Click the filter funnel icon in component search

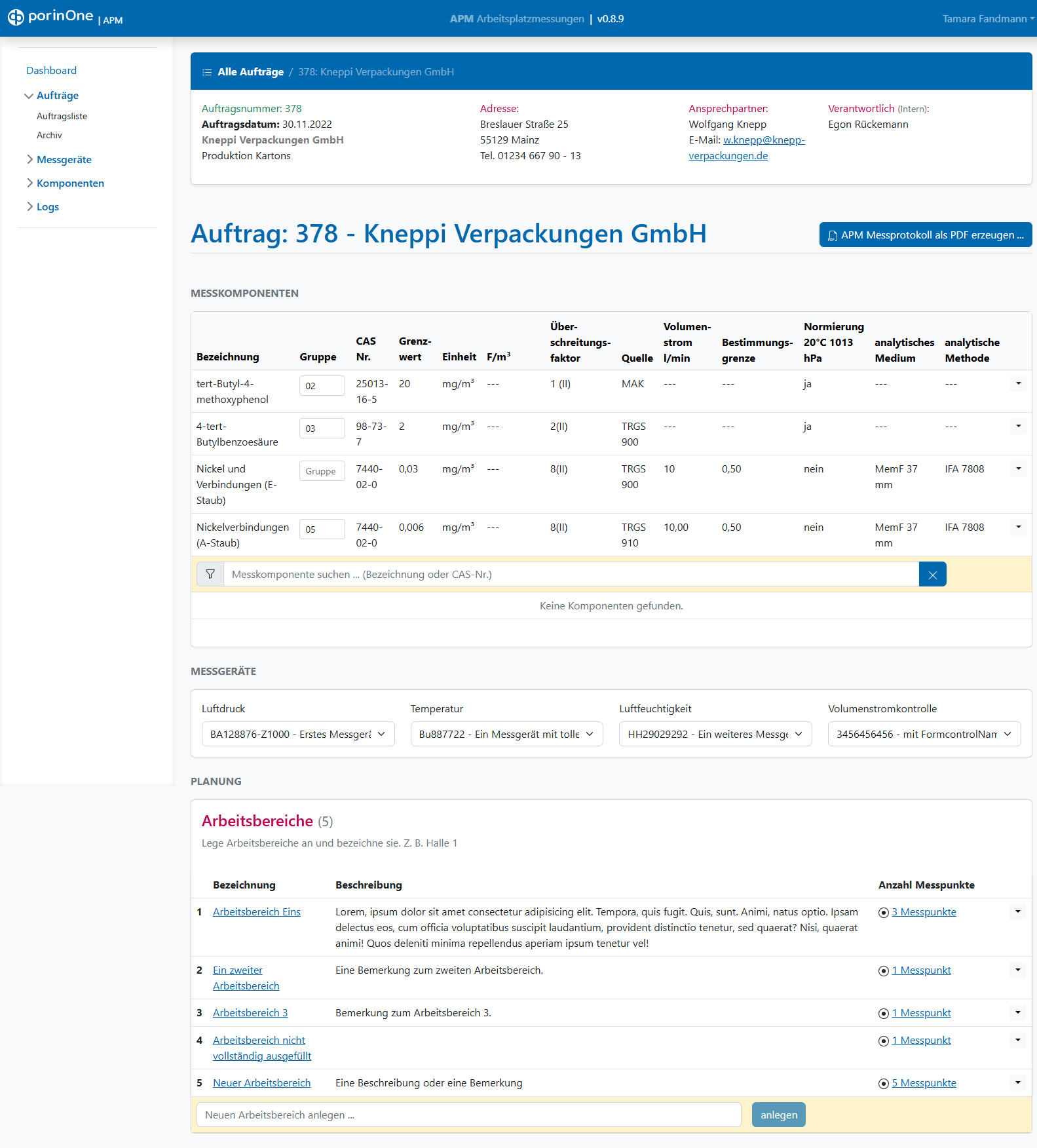coord(210,575)
